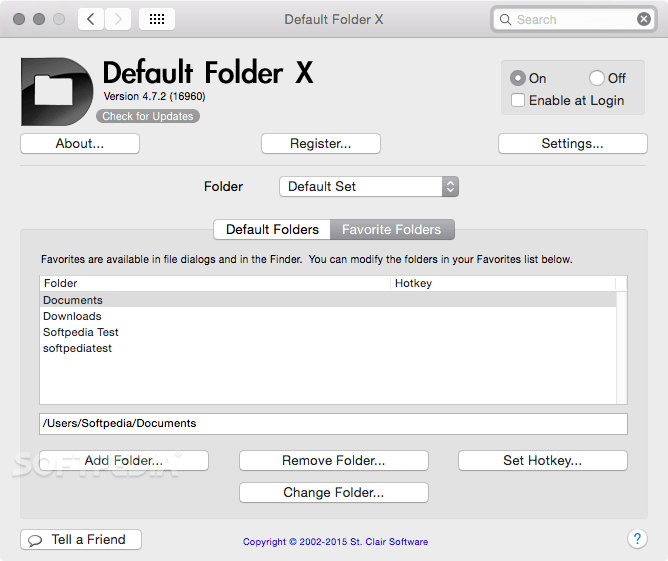The width and height of the screenshot is (668, 561).
Task: Click the Register button
Action: [321, 144]
